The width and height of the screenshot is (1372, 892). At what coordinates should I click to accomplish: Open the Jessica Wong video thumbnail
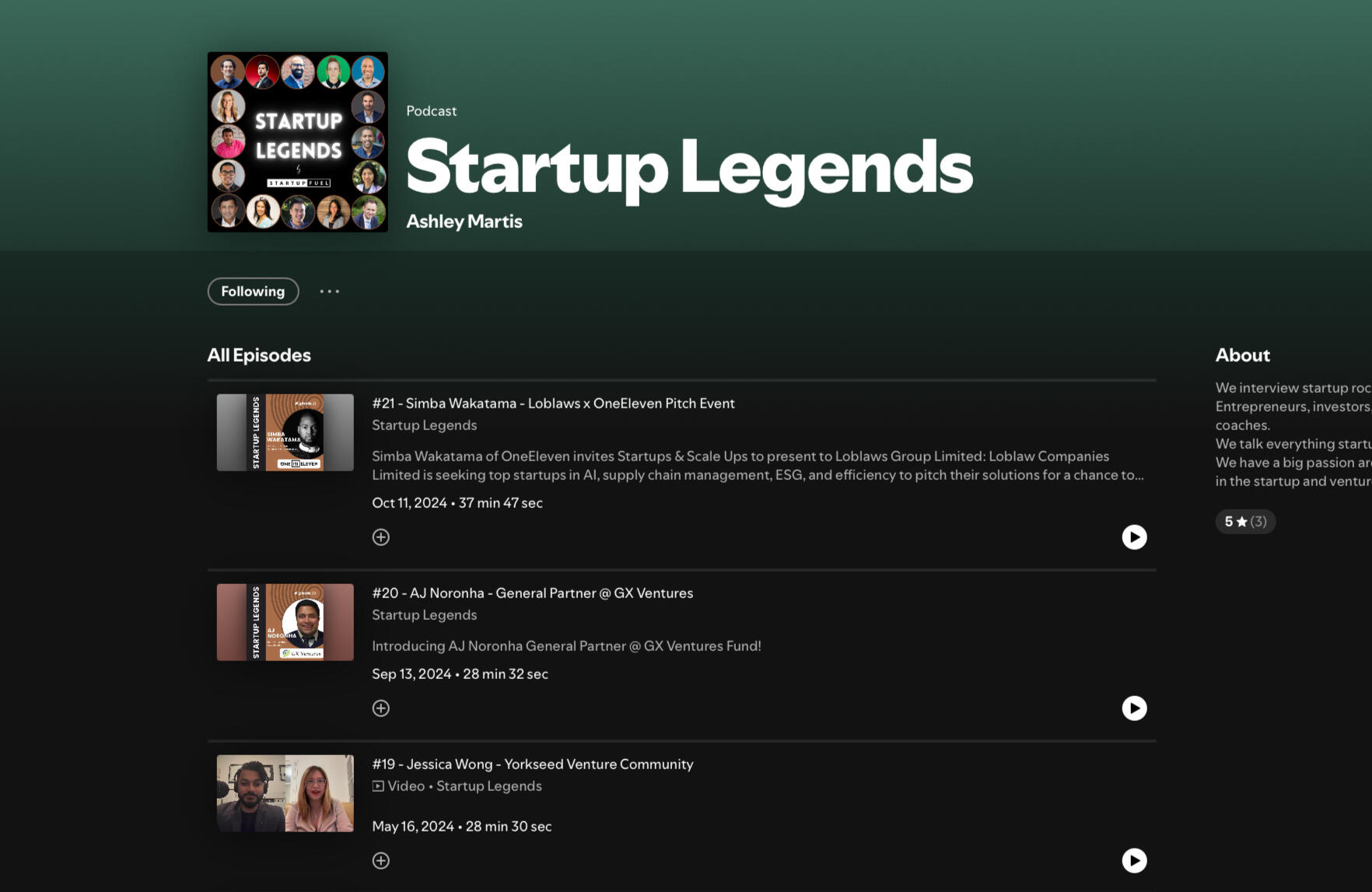[285, 793]
